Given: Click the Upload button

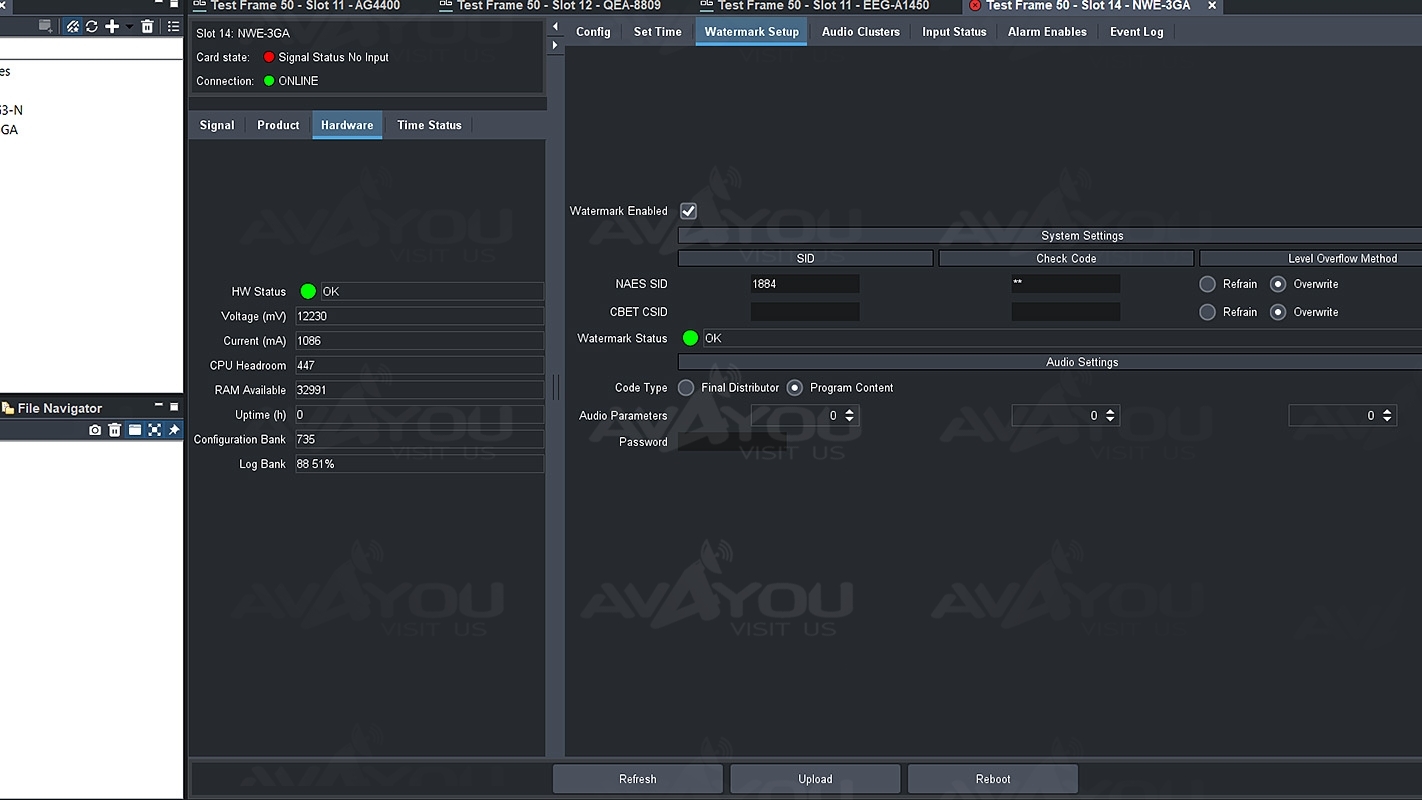Looking at the screenshot, I should click(815, 779).
